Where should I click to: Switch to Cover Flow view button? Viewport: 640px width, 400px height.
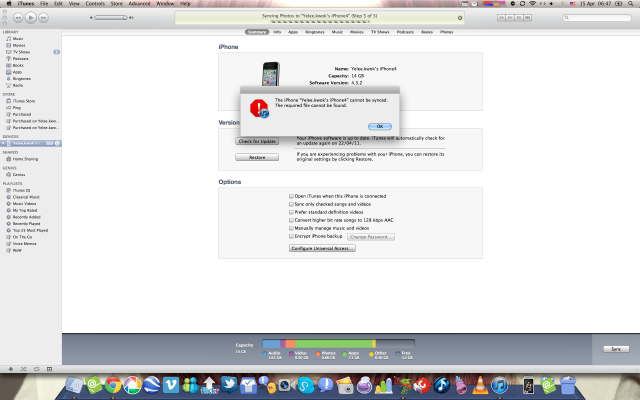(527, 18)
